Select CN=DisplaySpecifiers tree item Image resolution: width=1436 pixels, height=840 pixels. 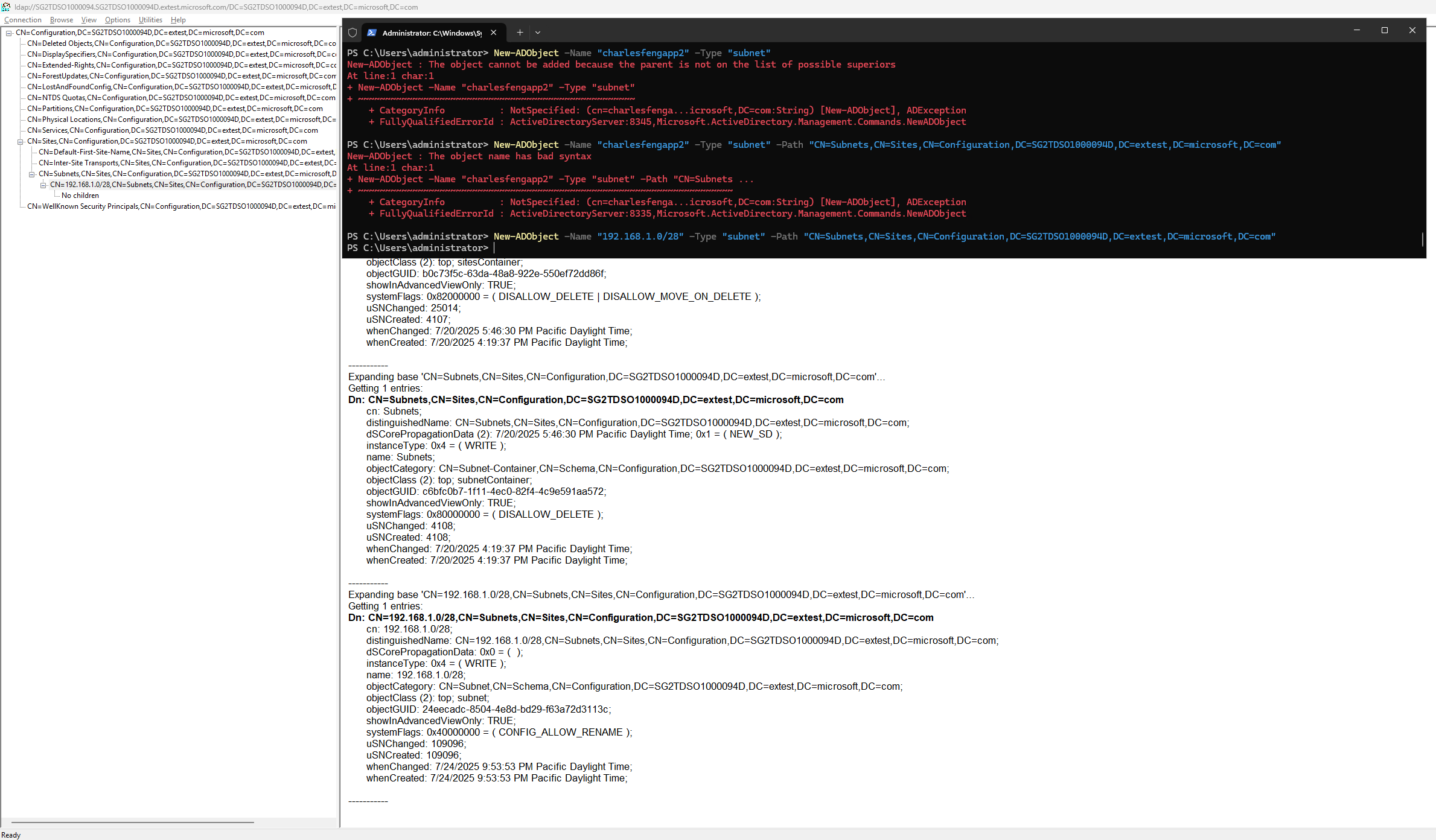[x=181, y=54]
